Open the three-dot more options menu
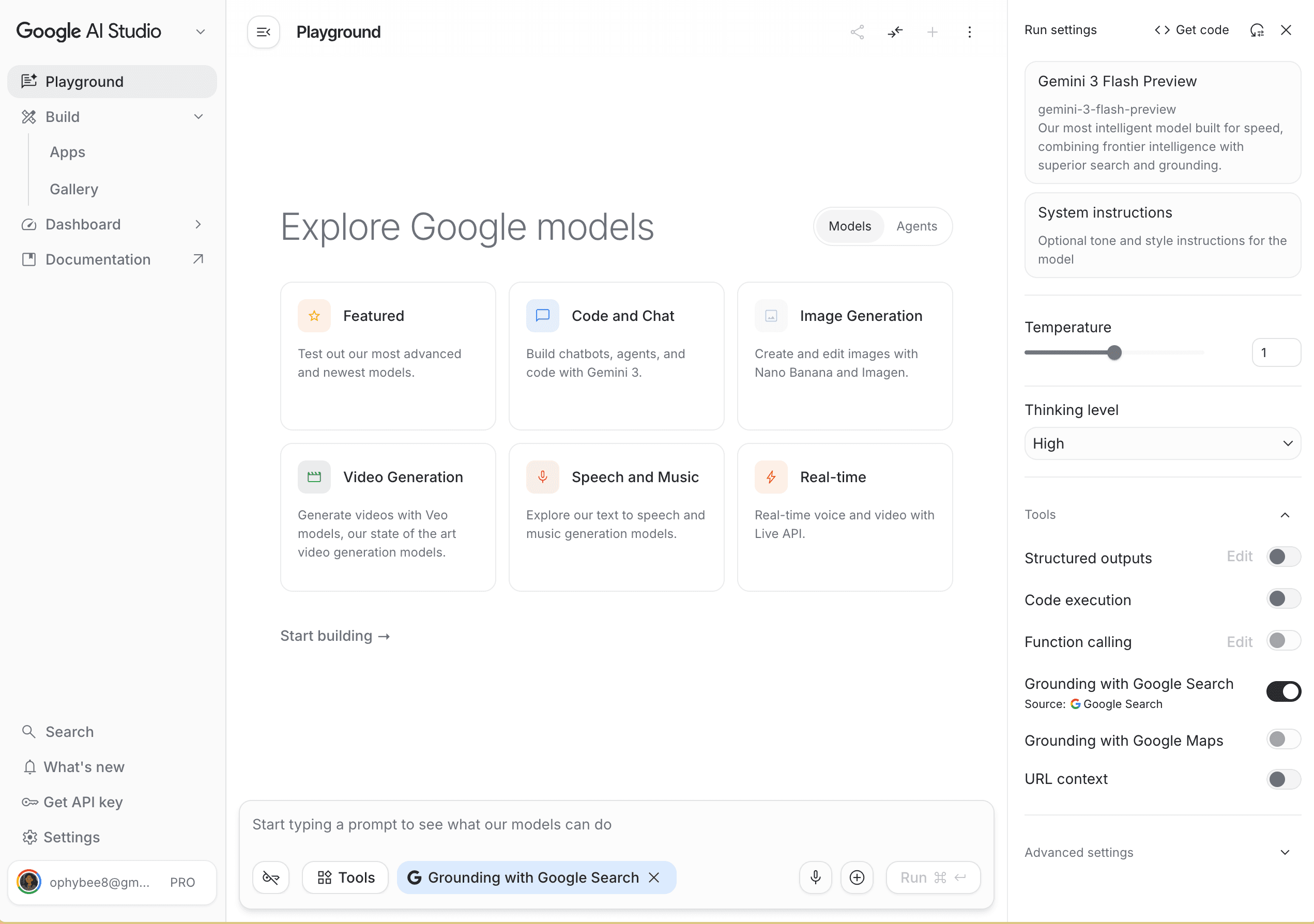Screen dimensions: 1314x924 coord(970,32)
